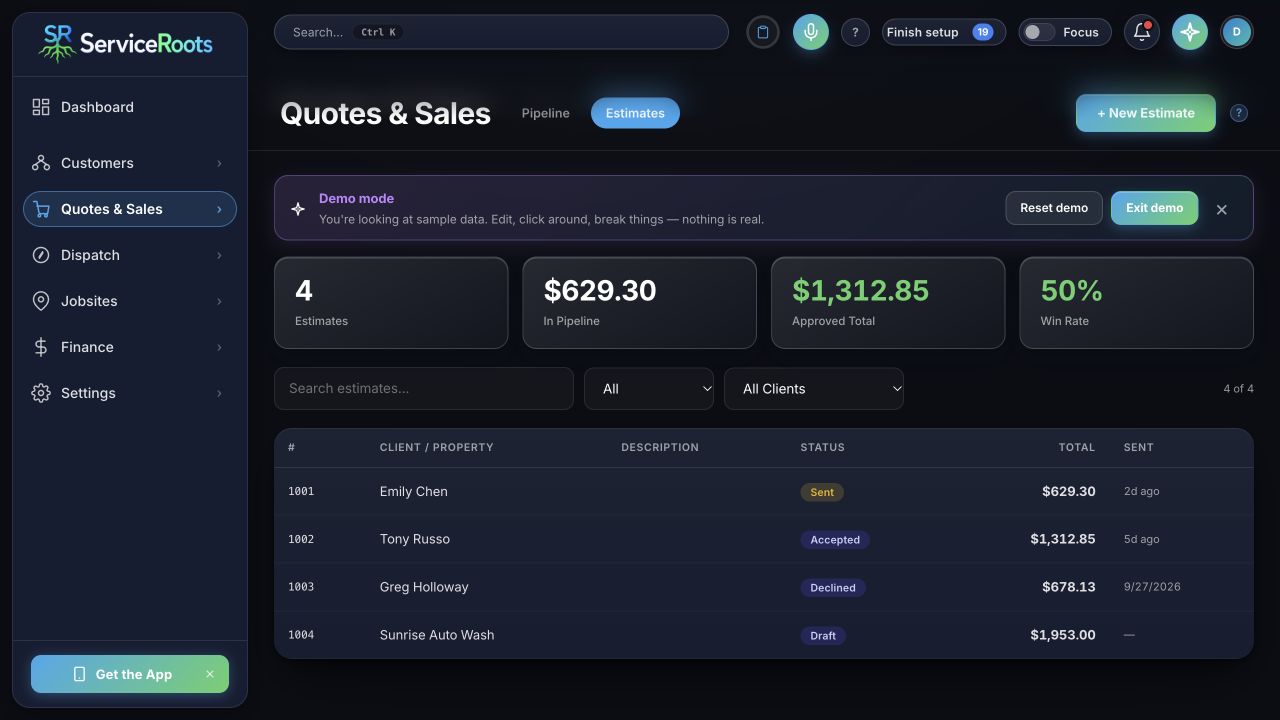Click the Declined status badge
Screen dimensions: 1280x720
pyautogui.click(x=833, y=588)
